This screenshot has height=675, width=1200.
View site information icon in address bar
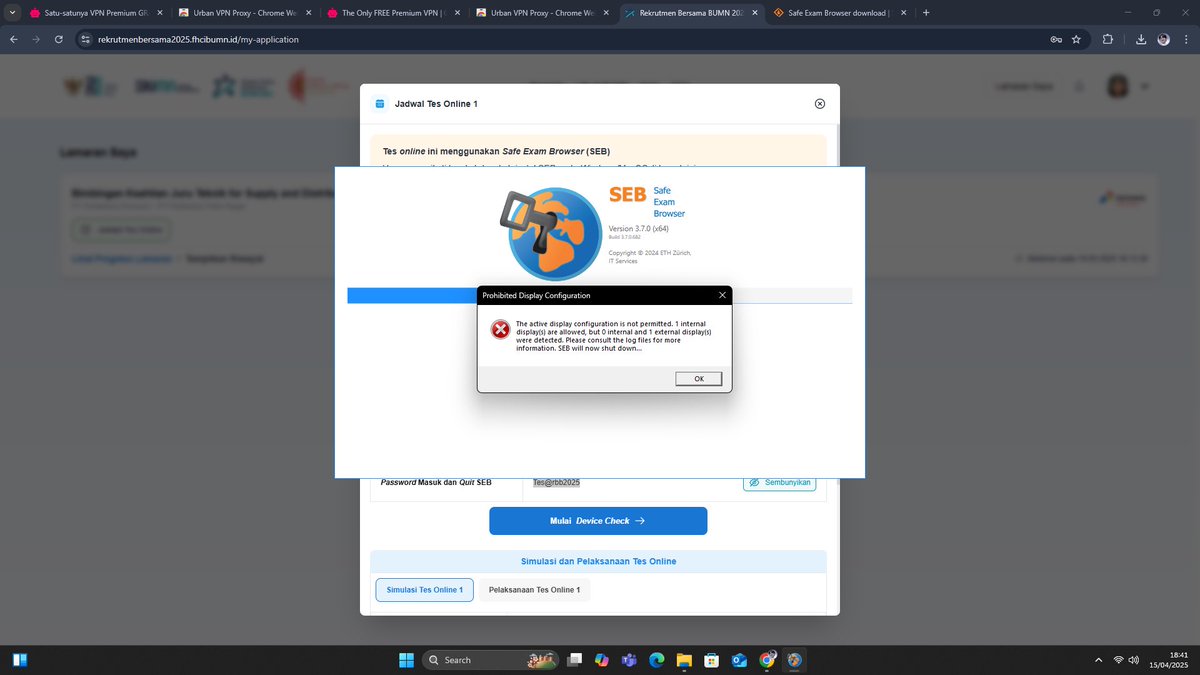(86, 39)
